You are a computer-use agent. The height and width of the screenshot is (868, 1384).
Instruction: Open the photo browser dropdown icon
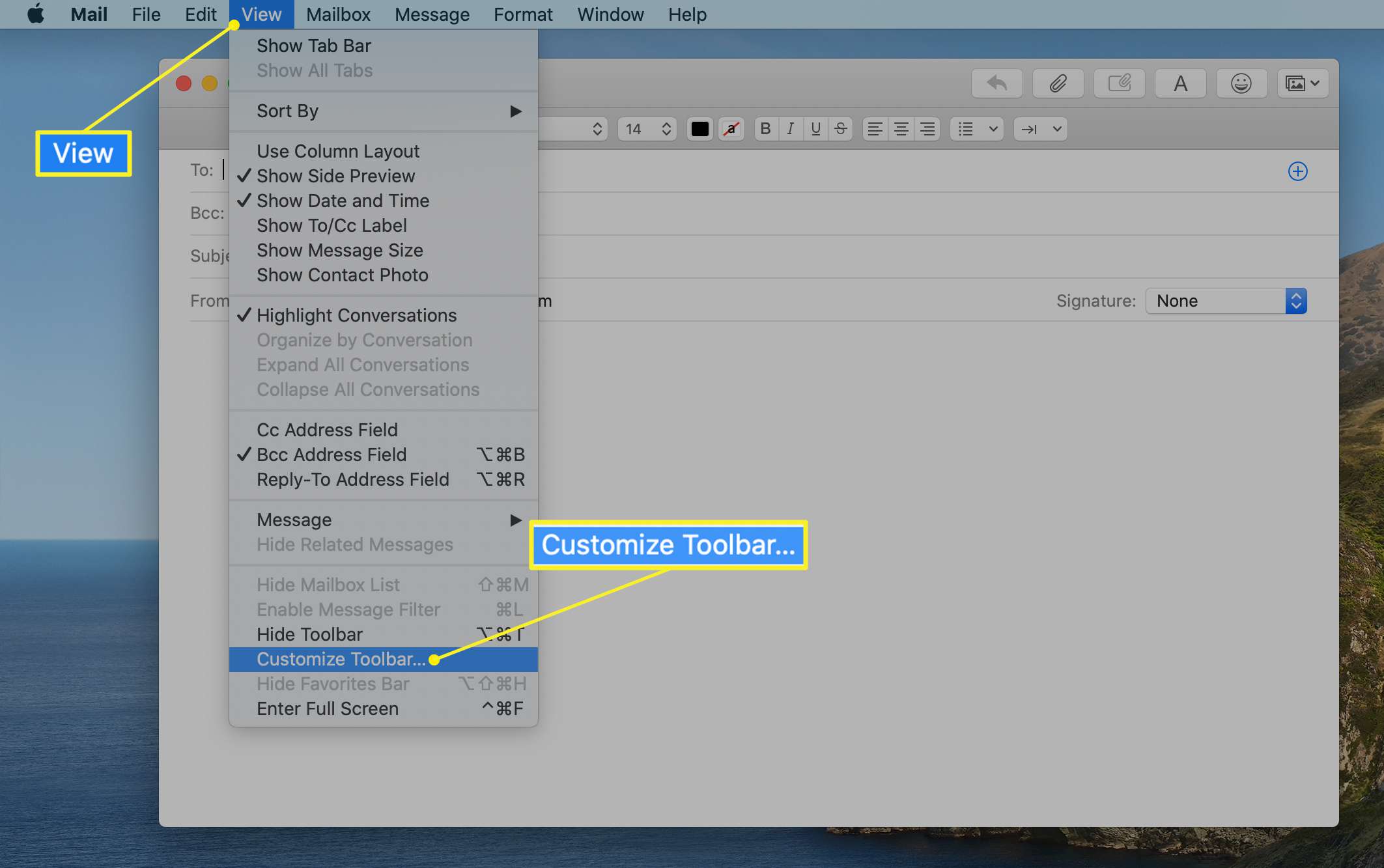1303,83
